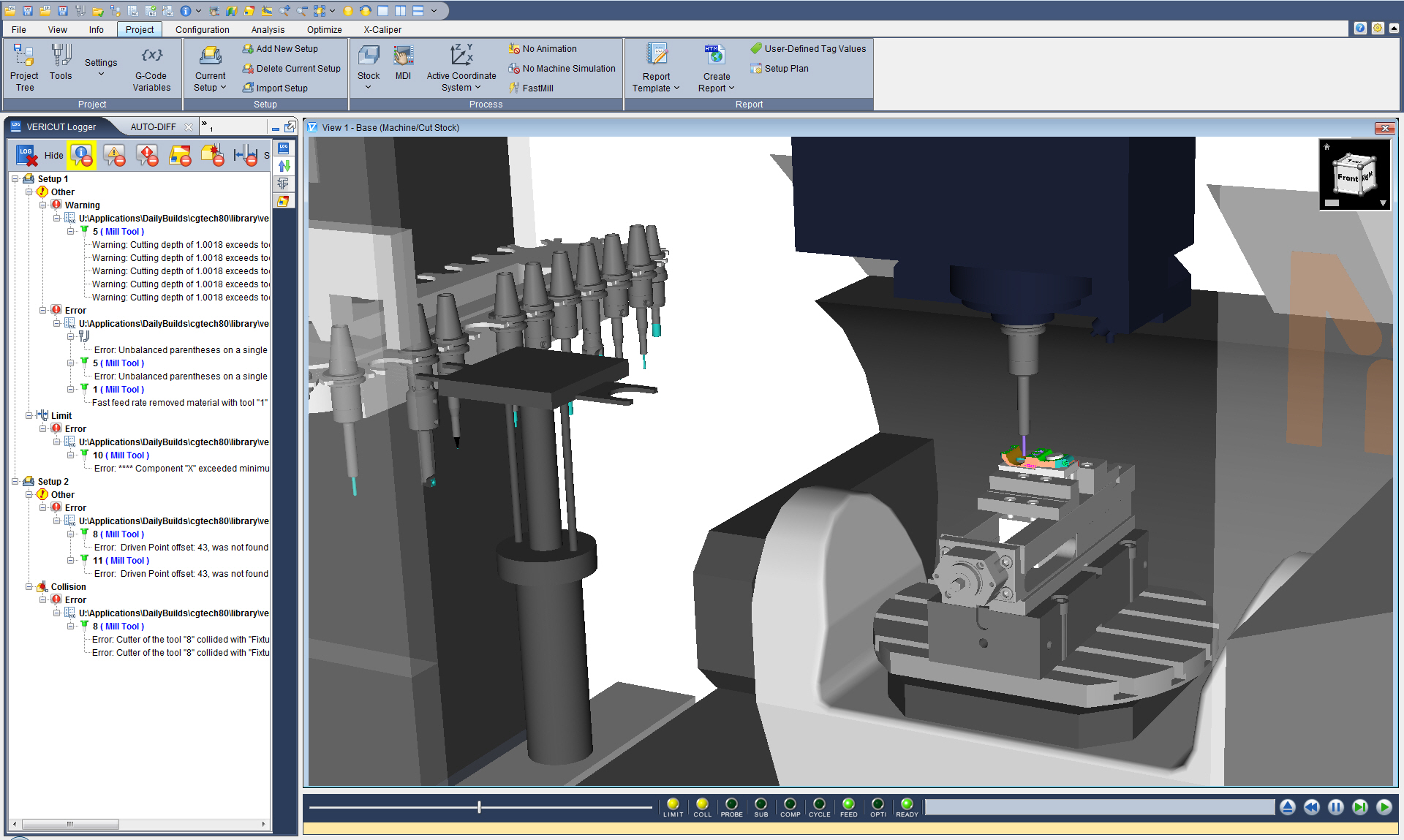Viewport: 1404px width, 840px height.
Task: Click the No Animation button
Action: [x=543, y=49]
